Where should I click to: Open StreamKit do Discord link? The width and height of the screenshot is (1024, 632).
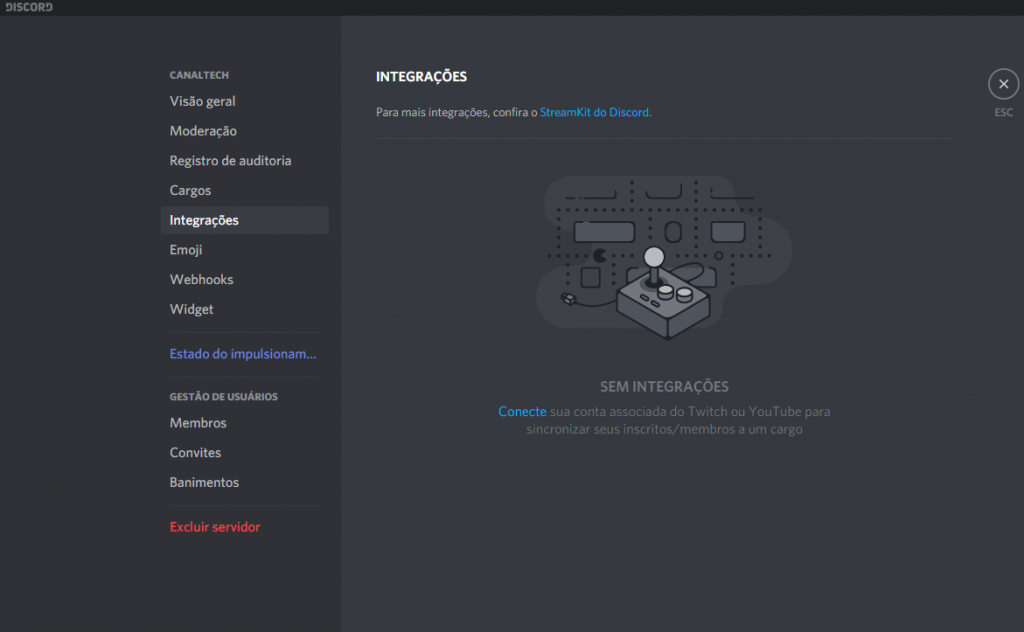pyautogui.click(x=594, y=112)
